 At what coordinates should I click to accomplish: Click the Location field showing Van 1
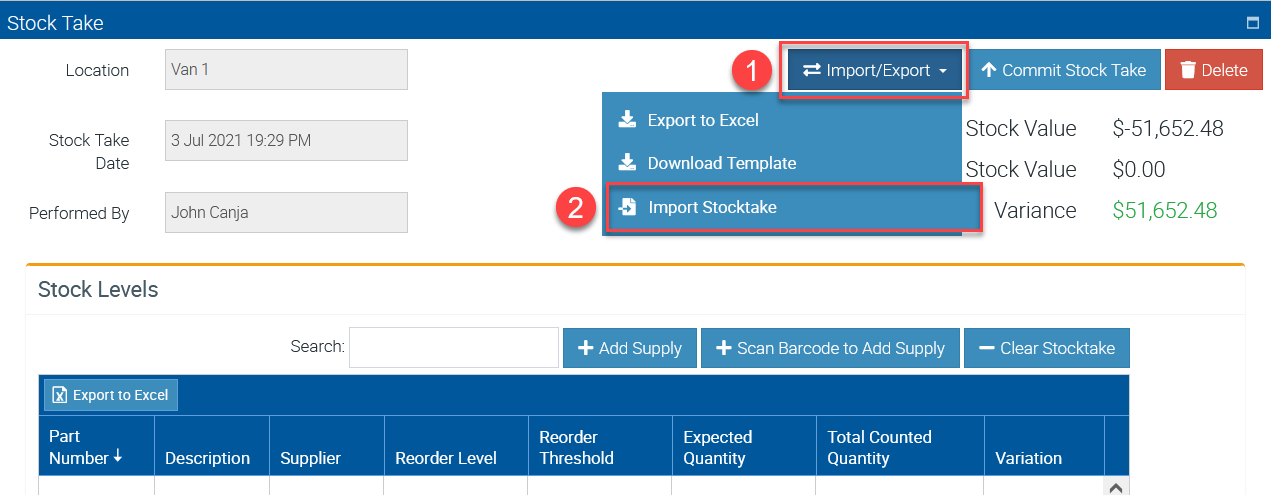pyautogui.click(x=286, y=70)
